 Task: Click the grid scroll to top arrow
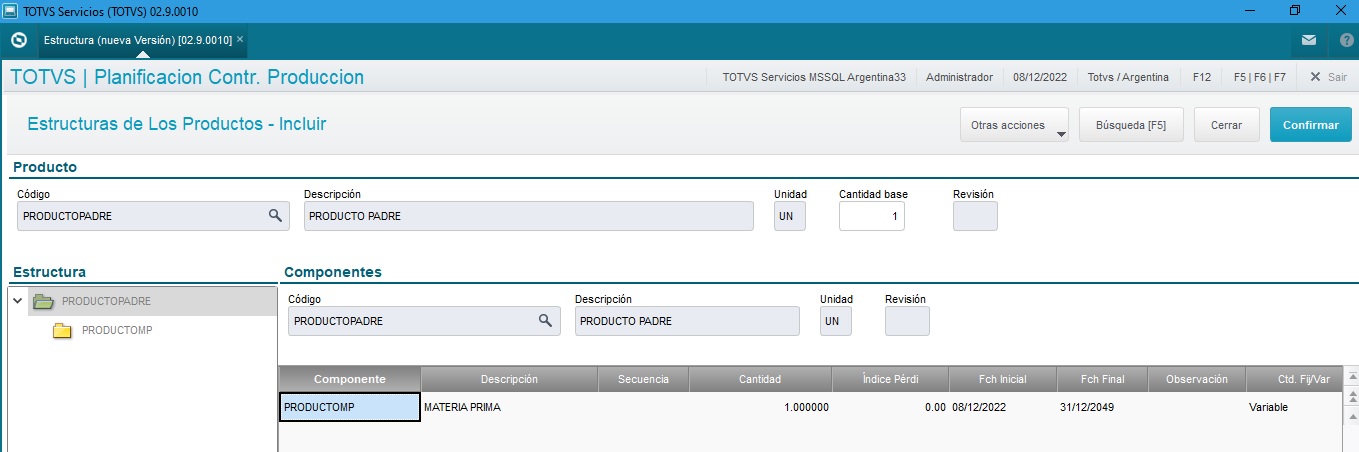point(1351,376)
